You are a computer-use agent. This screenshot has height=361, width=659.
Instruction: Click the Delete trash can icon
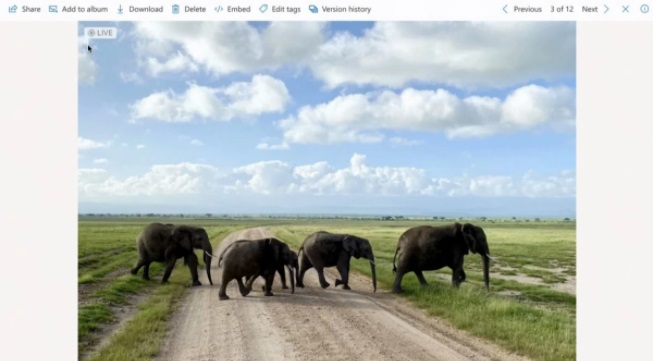pos(176,9)
